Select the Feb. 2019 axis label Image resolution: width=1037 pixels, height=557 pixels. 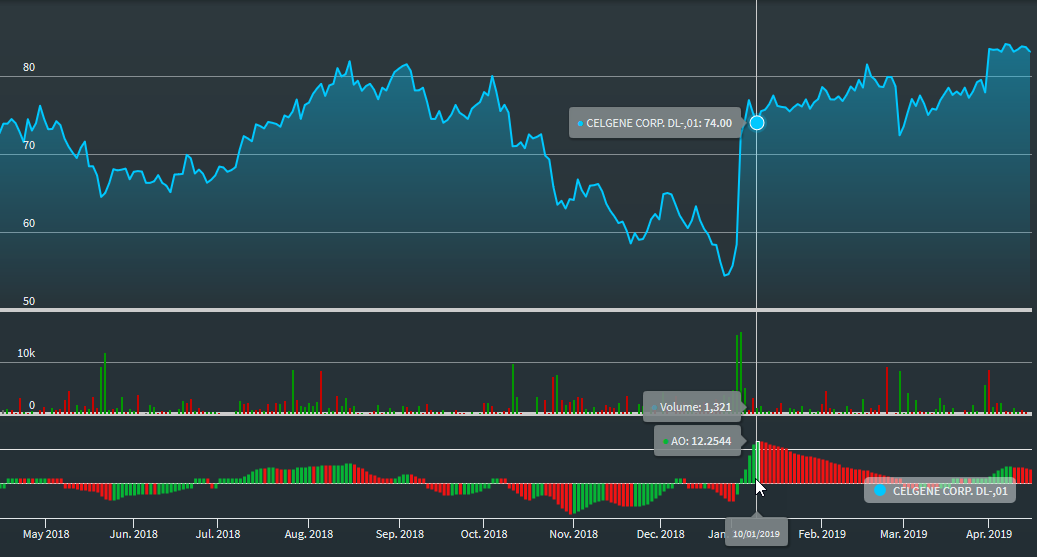tap(822, 534)
